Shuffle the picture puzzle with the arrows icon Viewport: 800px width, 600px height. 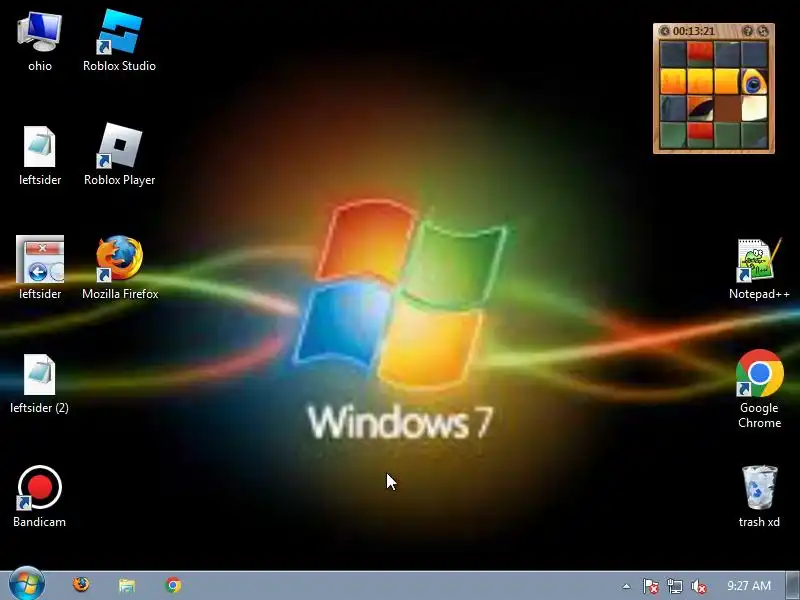(763, 31)
